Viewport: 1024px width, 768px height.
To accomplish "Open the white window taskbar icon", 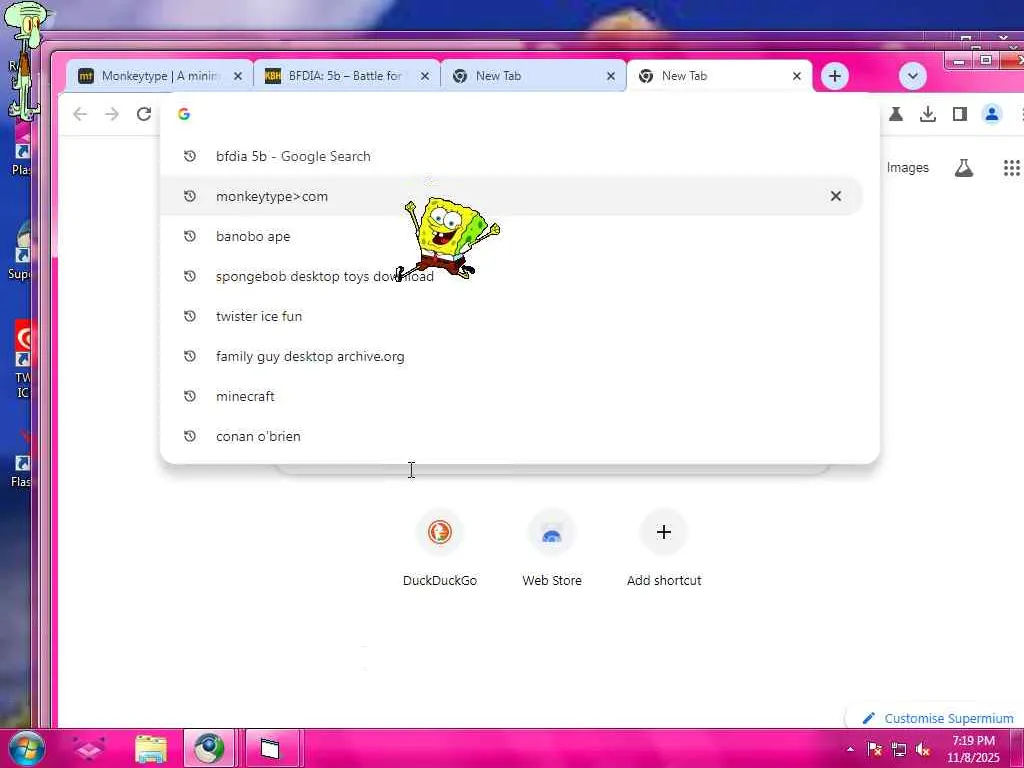I will 270,748.
